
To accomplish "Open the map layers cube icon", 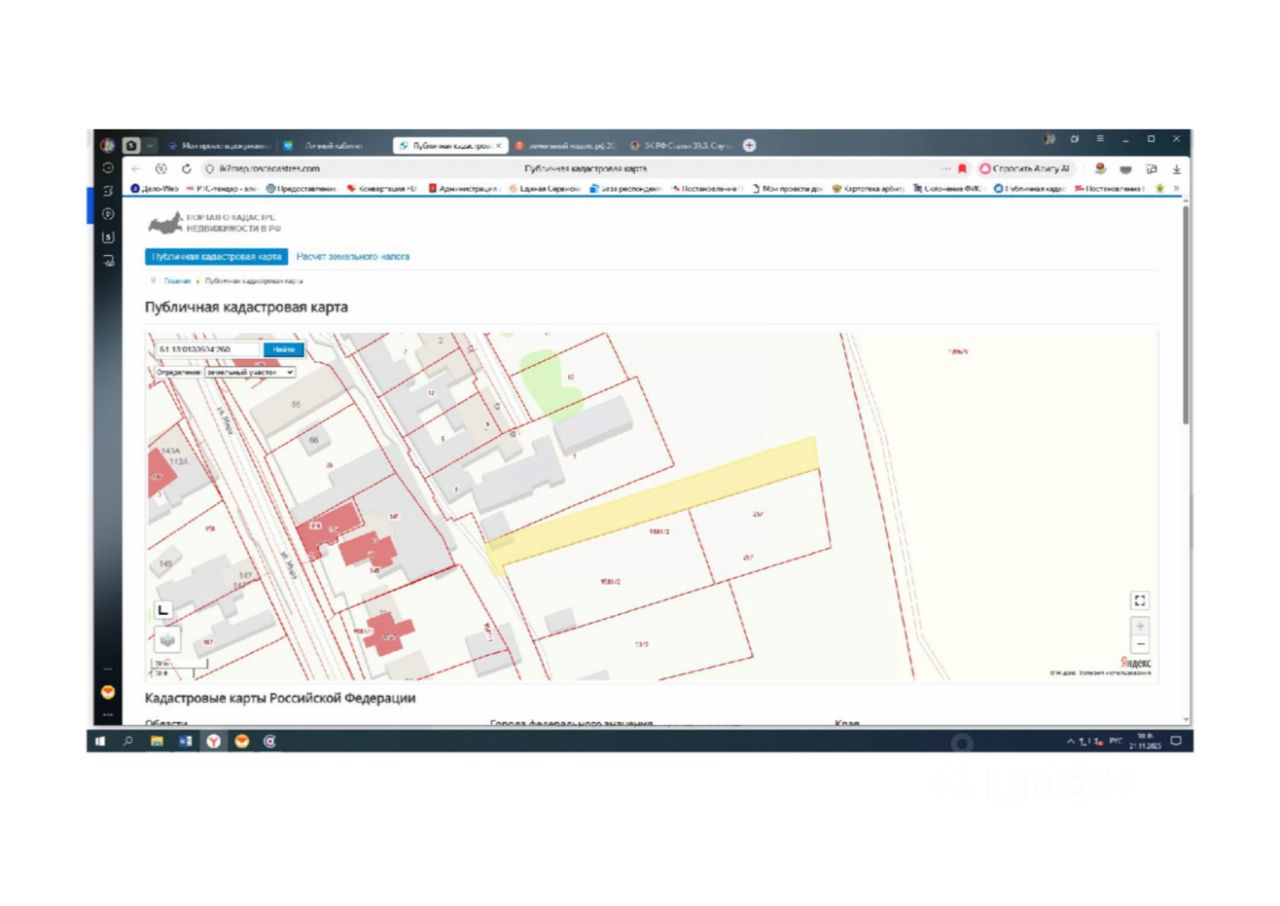I will click(167, 637).
